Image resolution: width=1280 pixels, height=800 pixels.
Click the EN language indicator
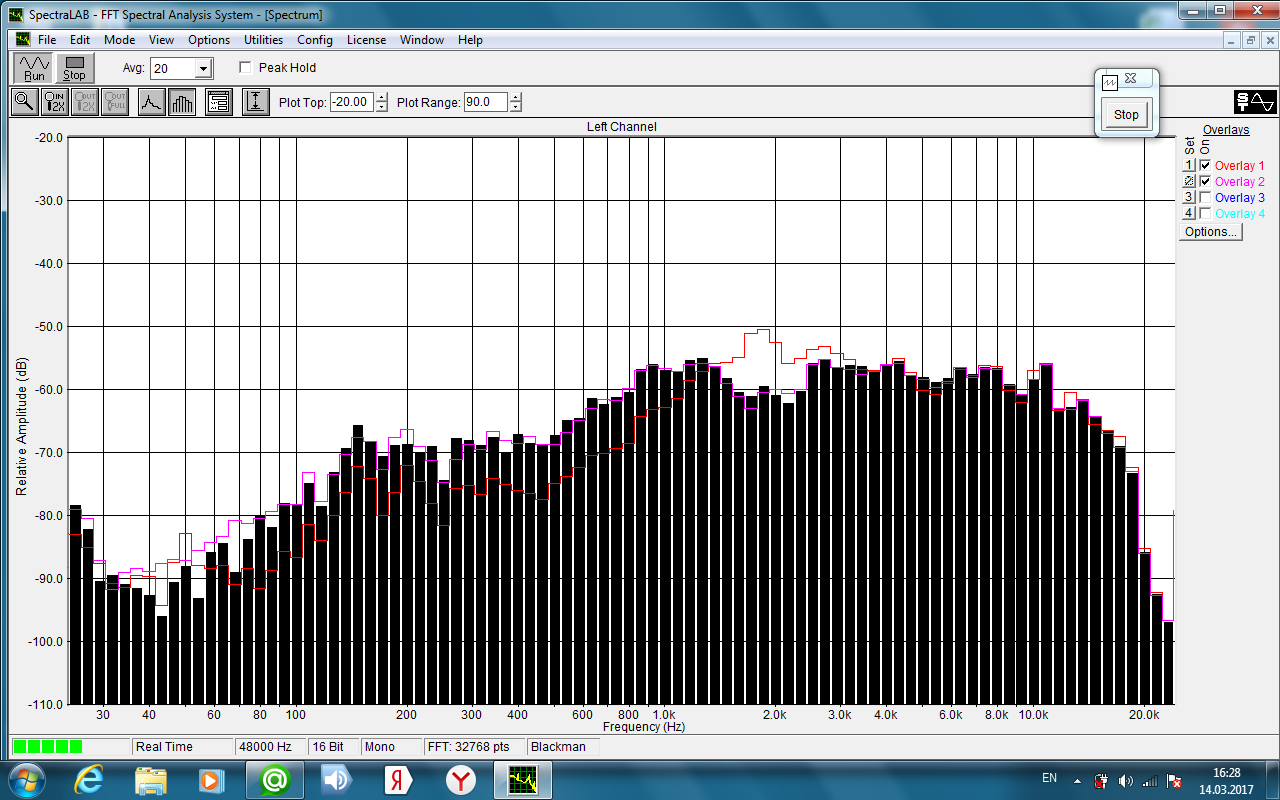coord(1049,778)
